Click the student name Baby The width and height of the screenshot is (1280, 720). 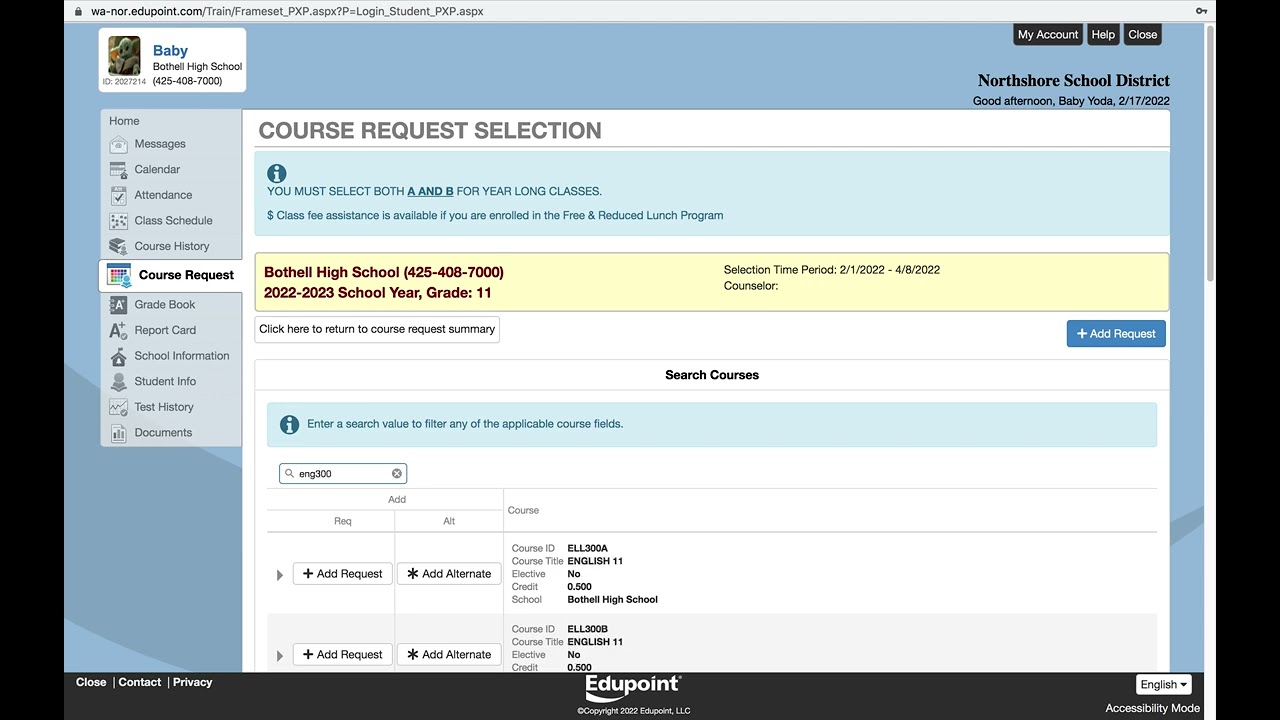pyautogui.click(x=170, y=50)
